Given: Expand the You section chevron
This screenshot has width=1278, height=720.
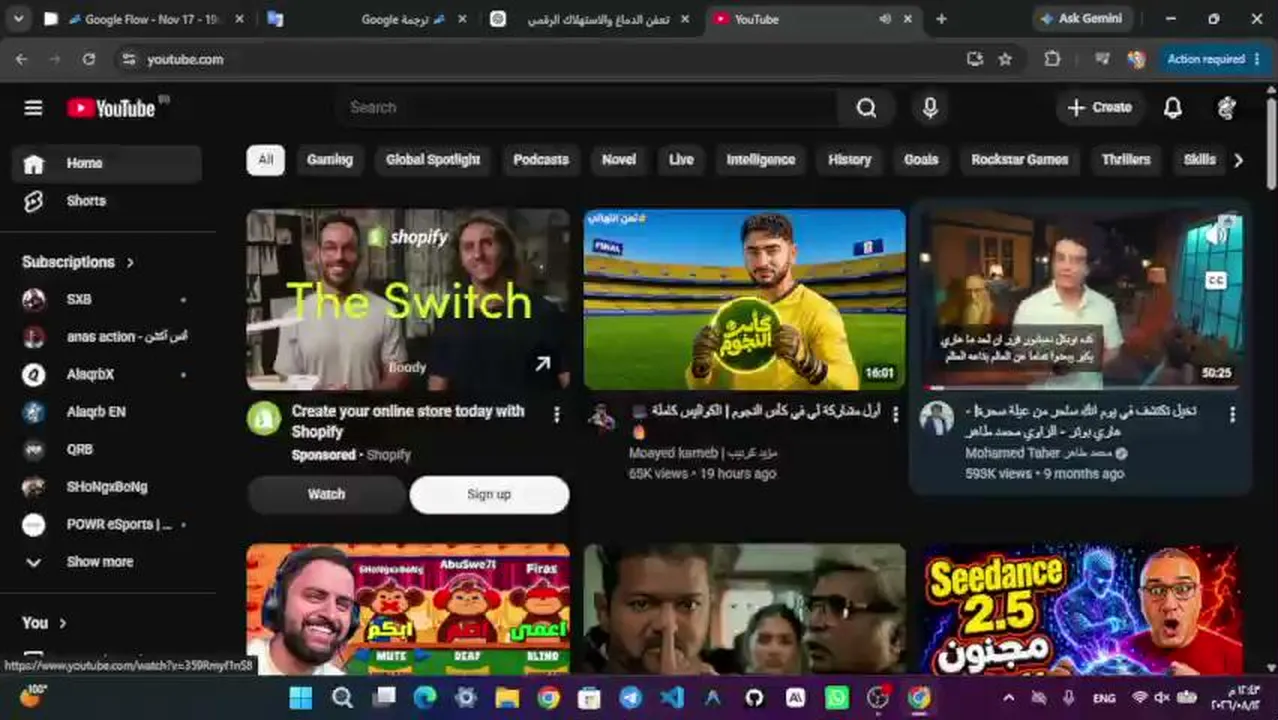Looking at the screenshot, I should 62,623.
